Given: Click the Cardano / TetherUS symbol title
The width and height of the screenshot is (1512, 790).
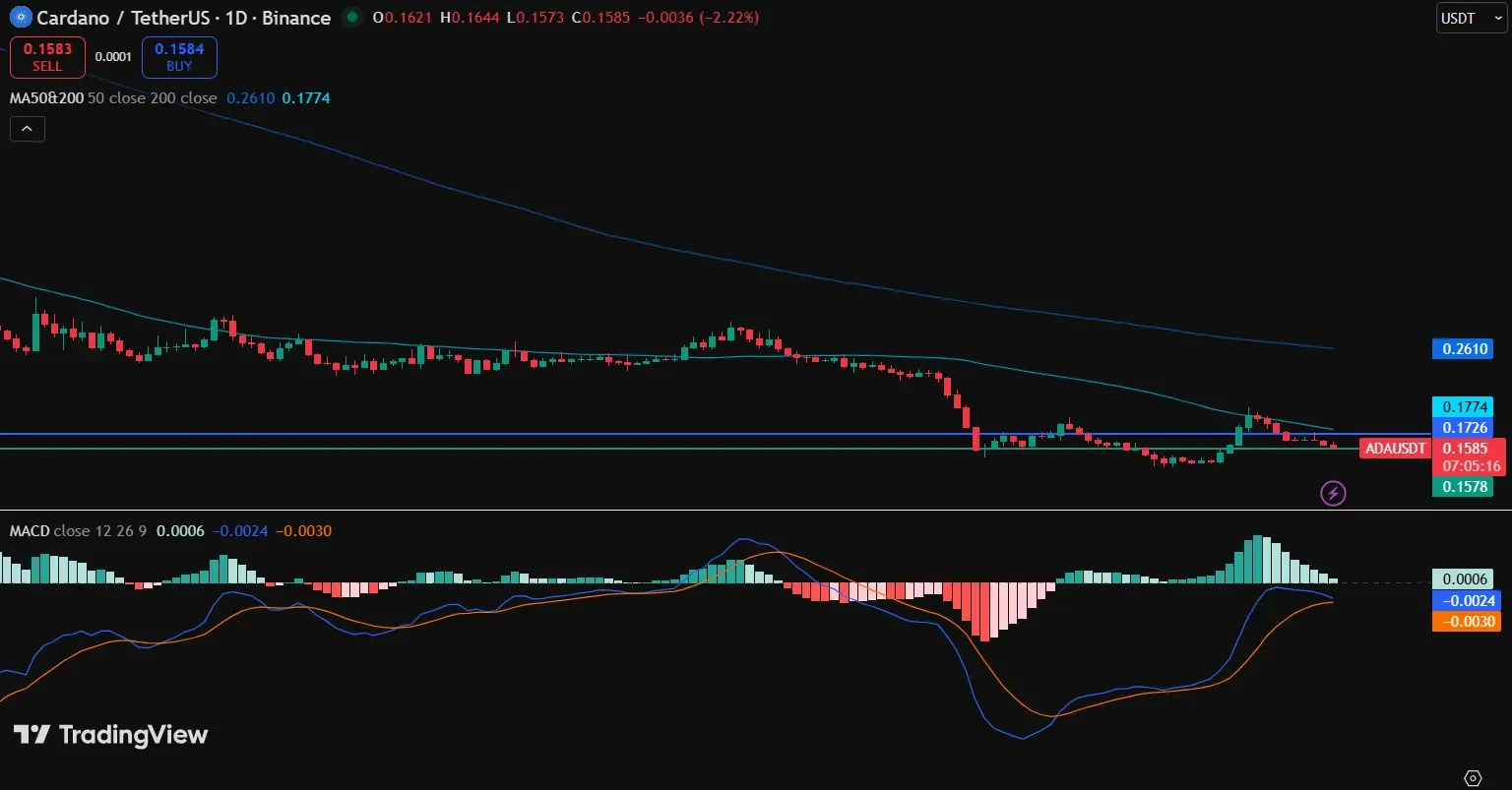Looking at the screenshot, I should tap(183, 18).
